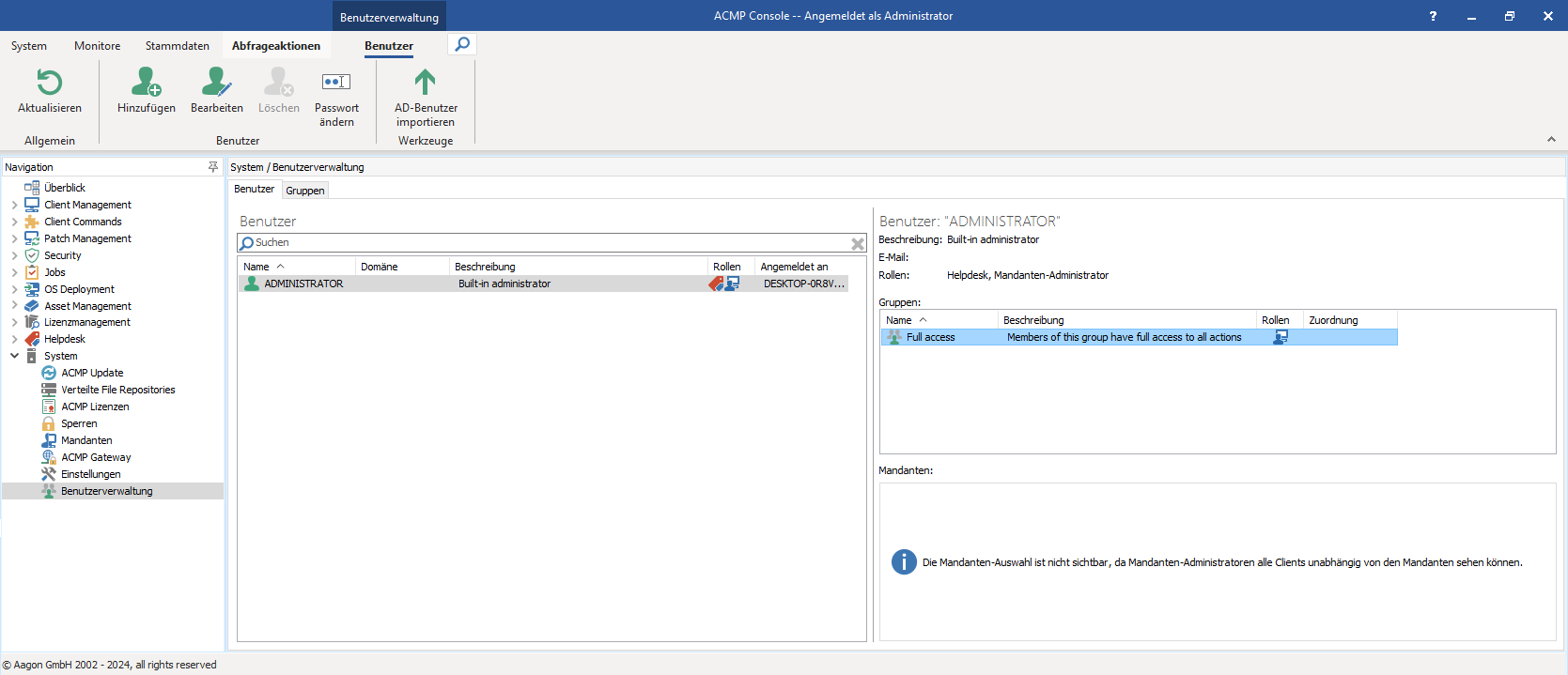Screen dimensions: 1568x675
Task: Click the Hinzufügen add user icon
Action: point(146,83)
